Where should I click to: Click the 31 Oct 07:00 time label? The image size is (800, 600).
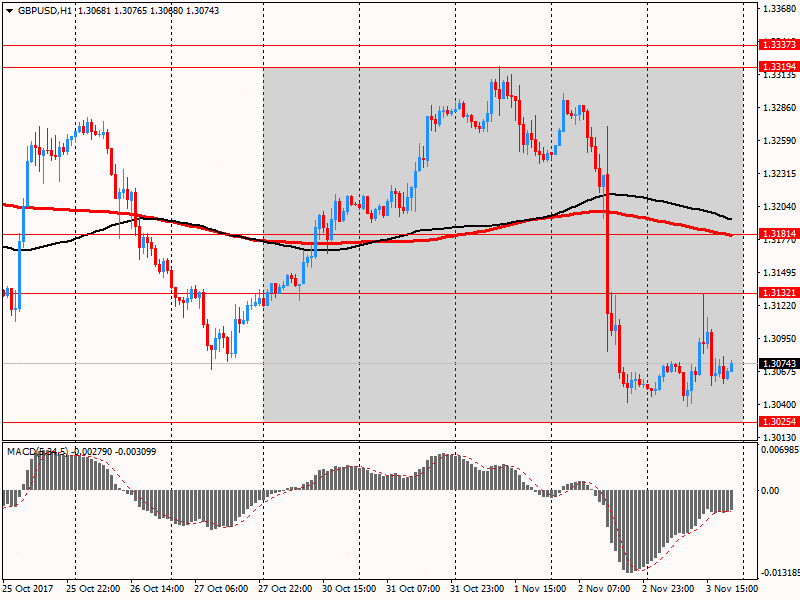413,589
